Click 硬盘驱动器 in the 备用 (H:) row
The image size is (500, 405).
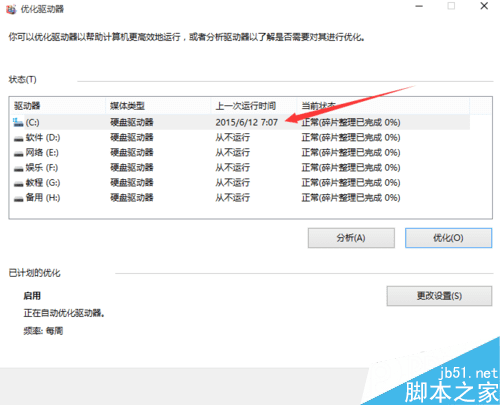(x=132, y=197)
